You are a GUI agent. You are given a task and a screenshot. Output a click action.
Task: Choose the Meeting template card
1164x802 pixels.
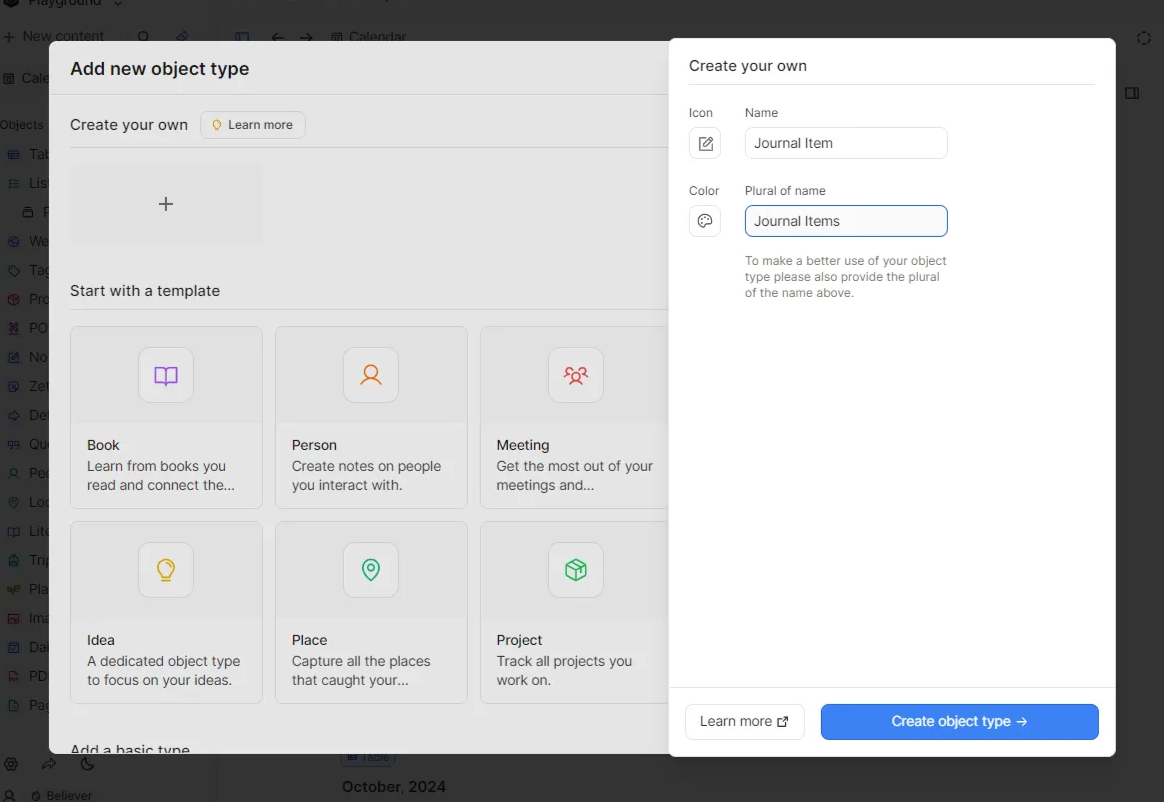click(575, 417)
